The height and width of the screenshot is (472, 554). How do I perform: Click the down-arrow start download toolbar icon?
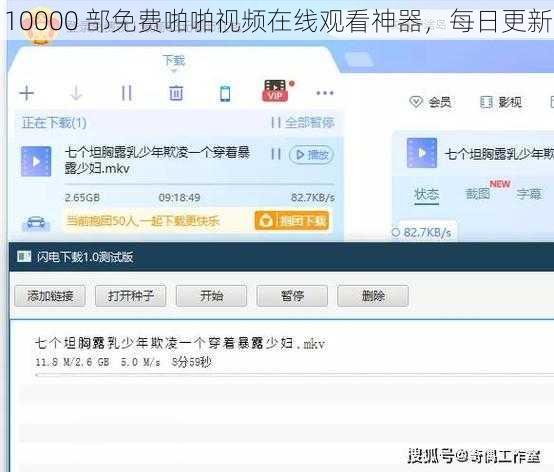tap(76, 93)
